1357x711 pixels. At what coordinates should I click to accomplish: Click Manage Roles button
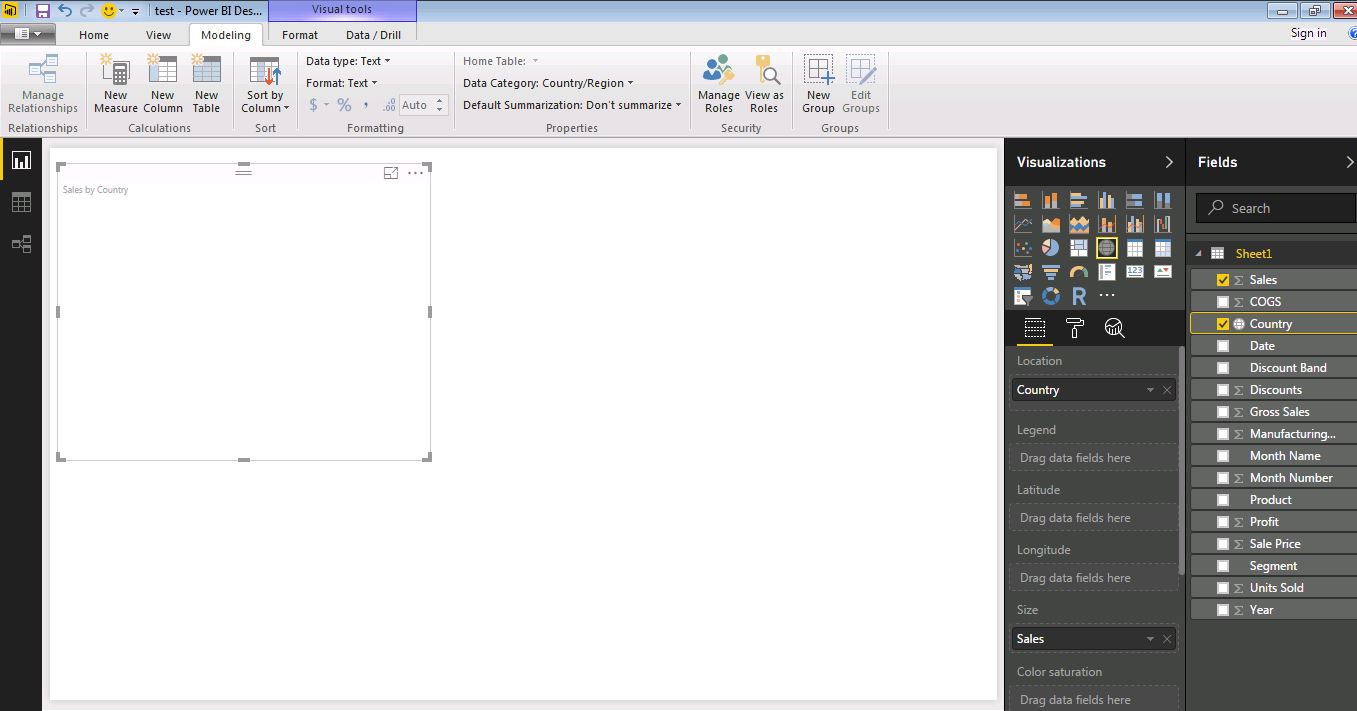tap(719, 85)
